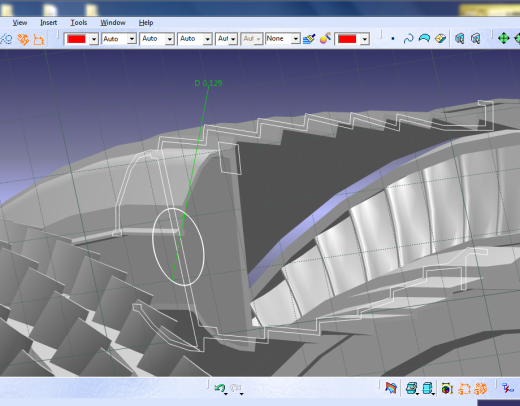The width and height of the screenshot is (520, 406).
Task: Expand the first Auto dropdown
Action: pos(132,39)
